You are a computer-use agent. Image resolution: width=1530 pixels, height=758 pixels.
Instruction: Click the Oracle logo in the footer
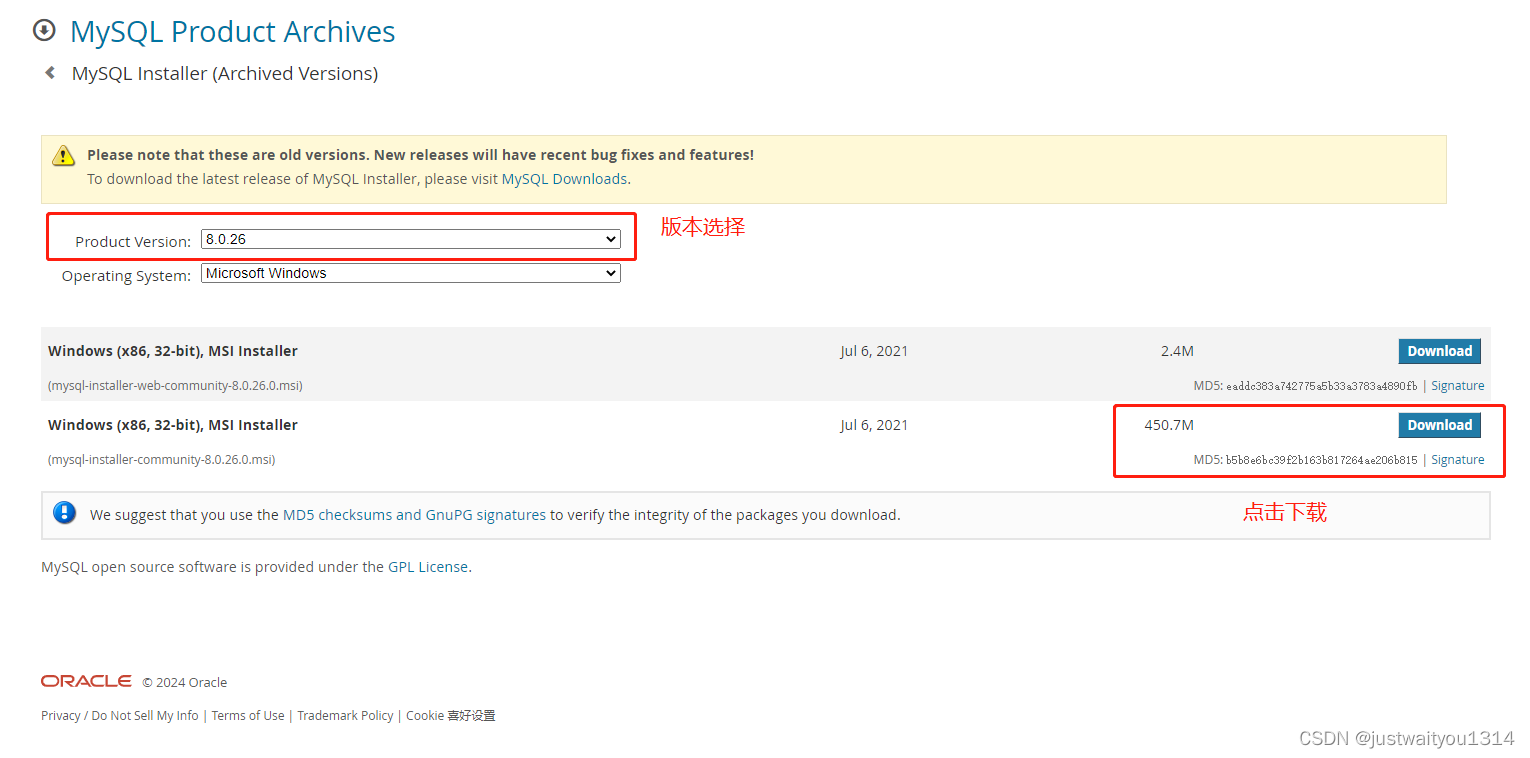85,681
